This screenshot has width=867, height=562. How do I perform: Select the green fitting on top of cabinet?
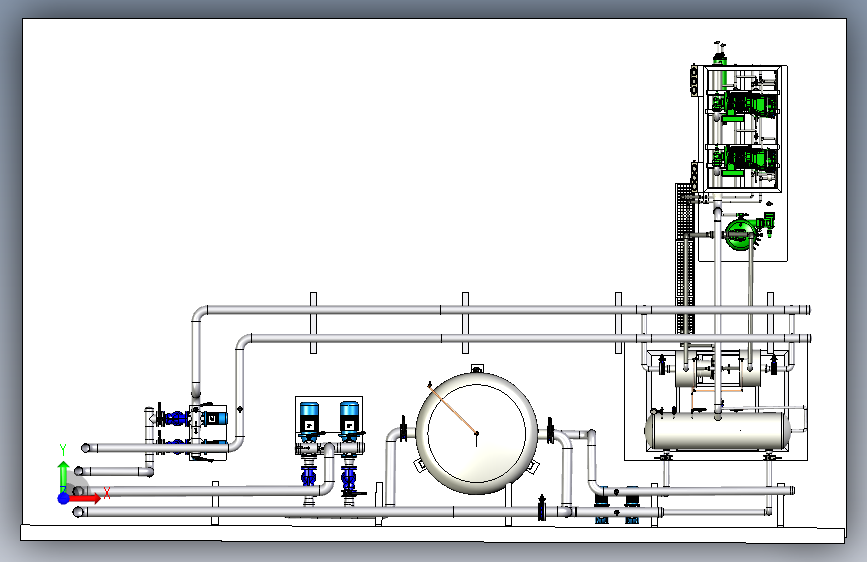coord(719,56)
